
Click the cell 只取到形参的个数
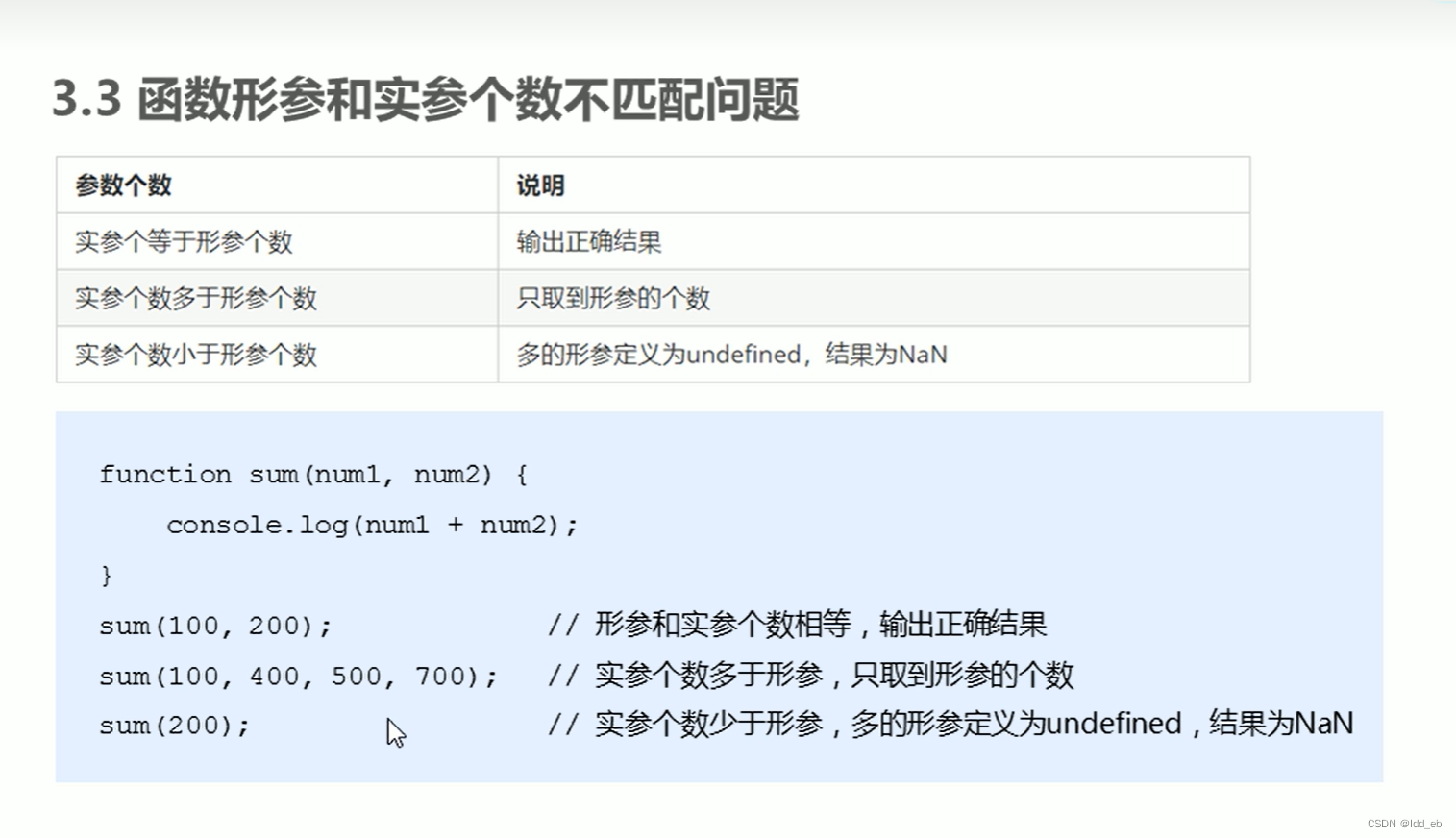coord(612,298)
